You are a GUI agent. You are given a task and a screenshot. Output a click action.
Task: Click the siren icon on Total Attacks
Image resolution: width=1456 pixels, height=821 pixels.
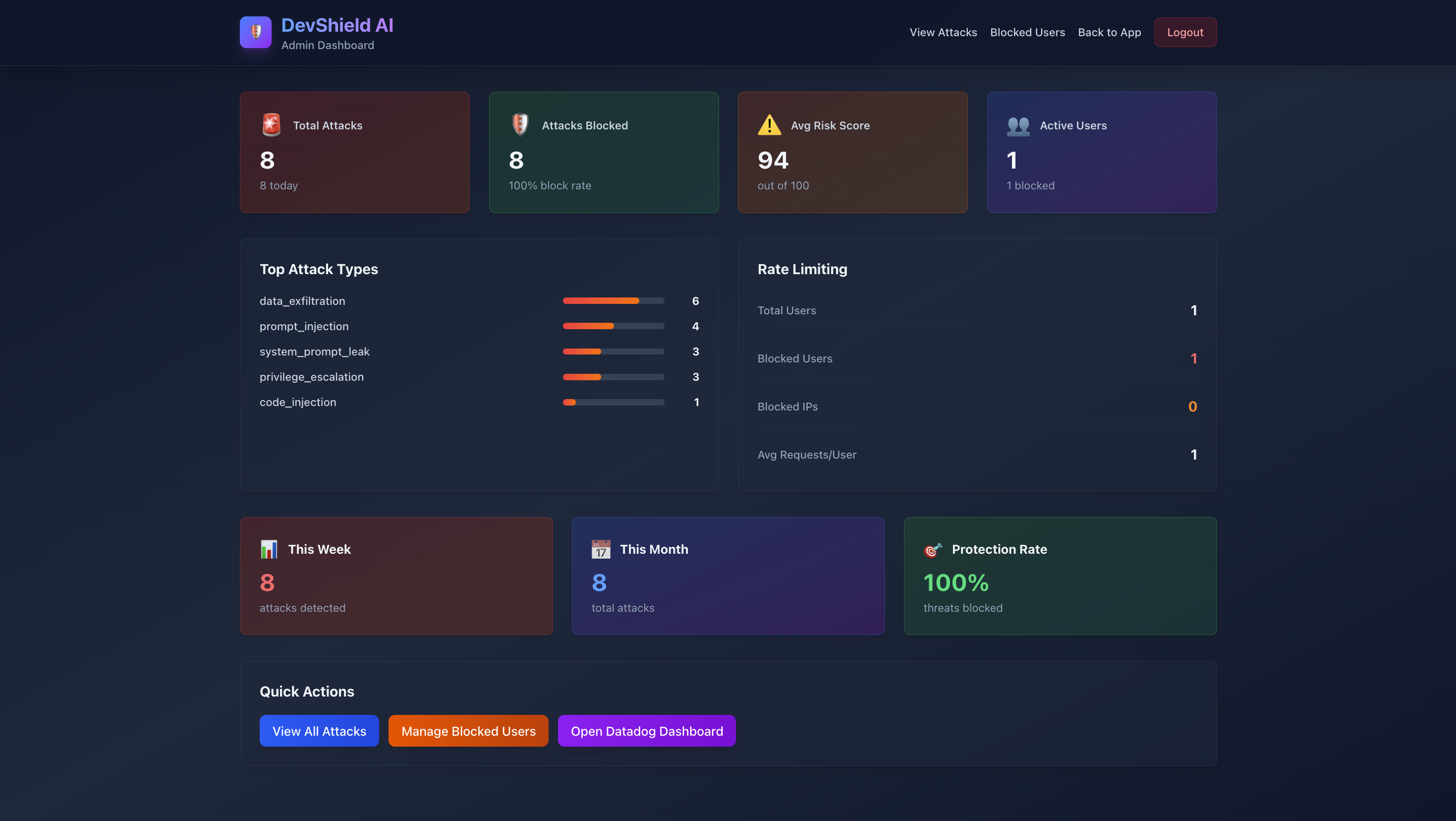(271, 125)
